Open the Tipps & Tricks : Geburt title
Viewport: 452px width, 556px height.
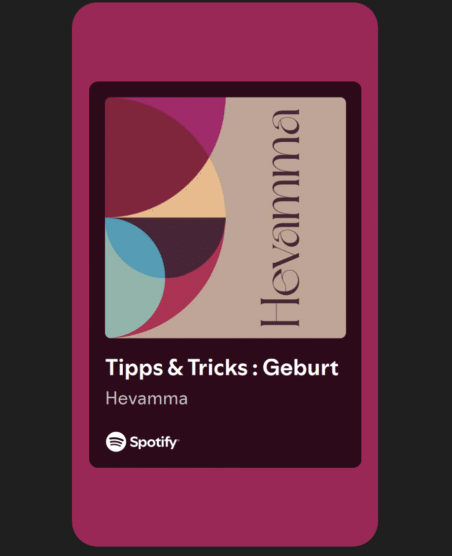tap(222, 367)
